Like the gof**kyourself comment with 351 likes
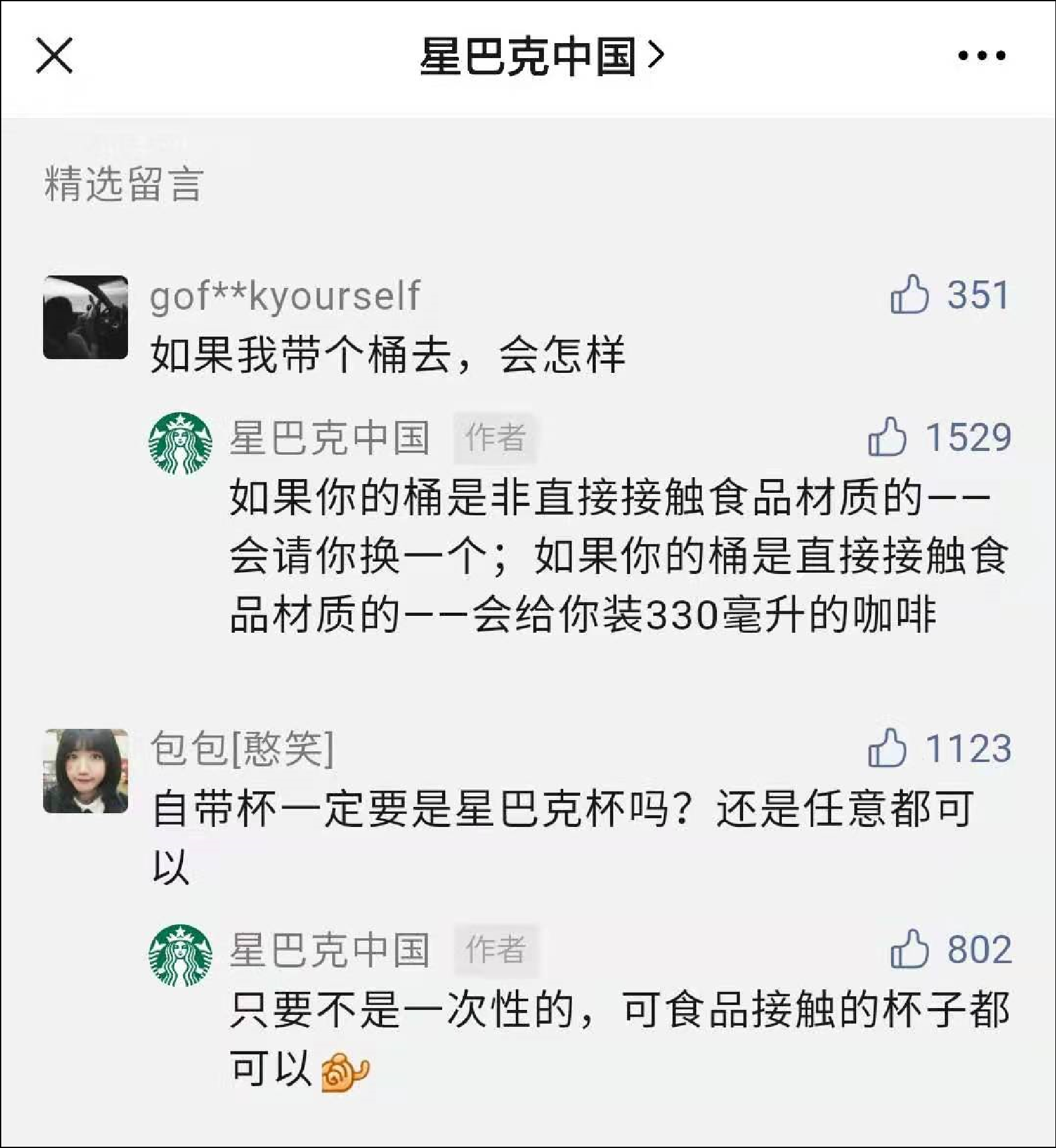Screen dimensions: 1056x1148 tap(909, 294)
